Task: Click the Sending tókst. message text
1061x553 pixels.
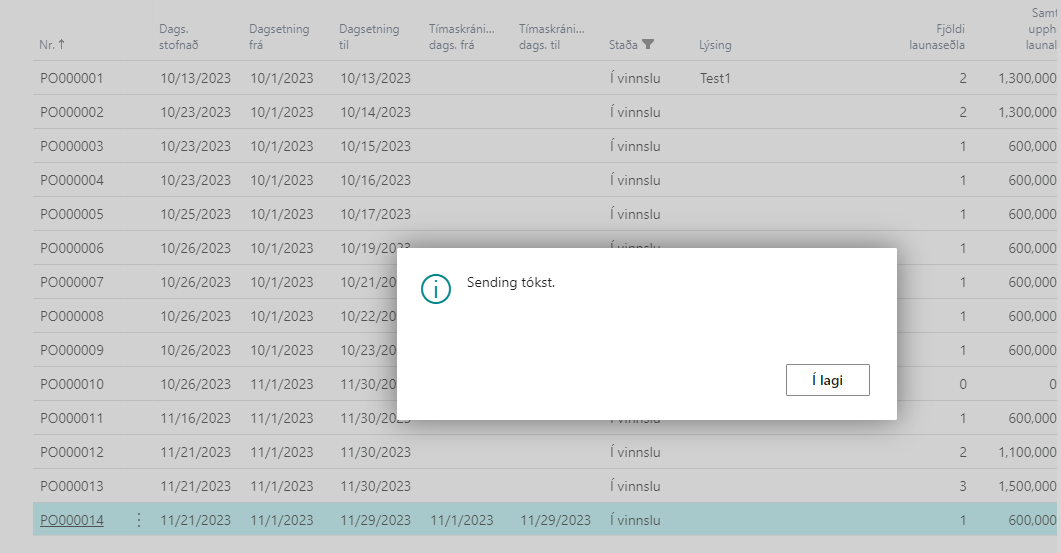Action: point(510,283)
